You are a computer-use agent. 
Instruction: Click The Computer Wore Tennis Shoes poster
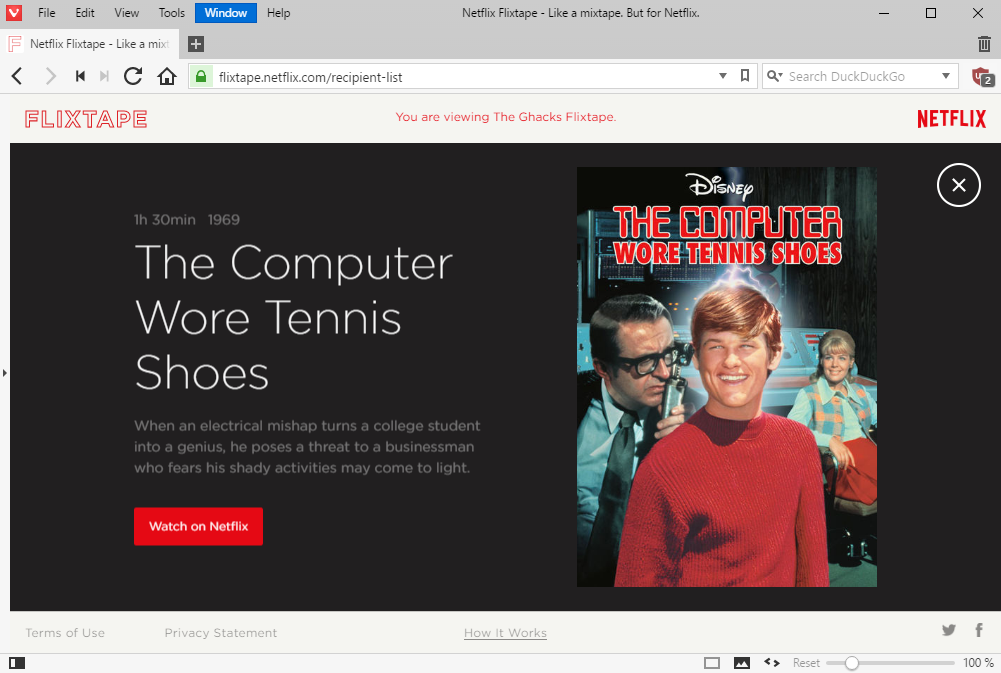click(726, 377)
